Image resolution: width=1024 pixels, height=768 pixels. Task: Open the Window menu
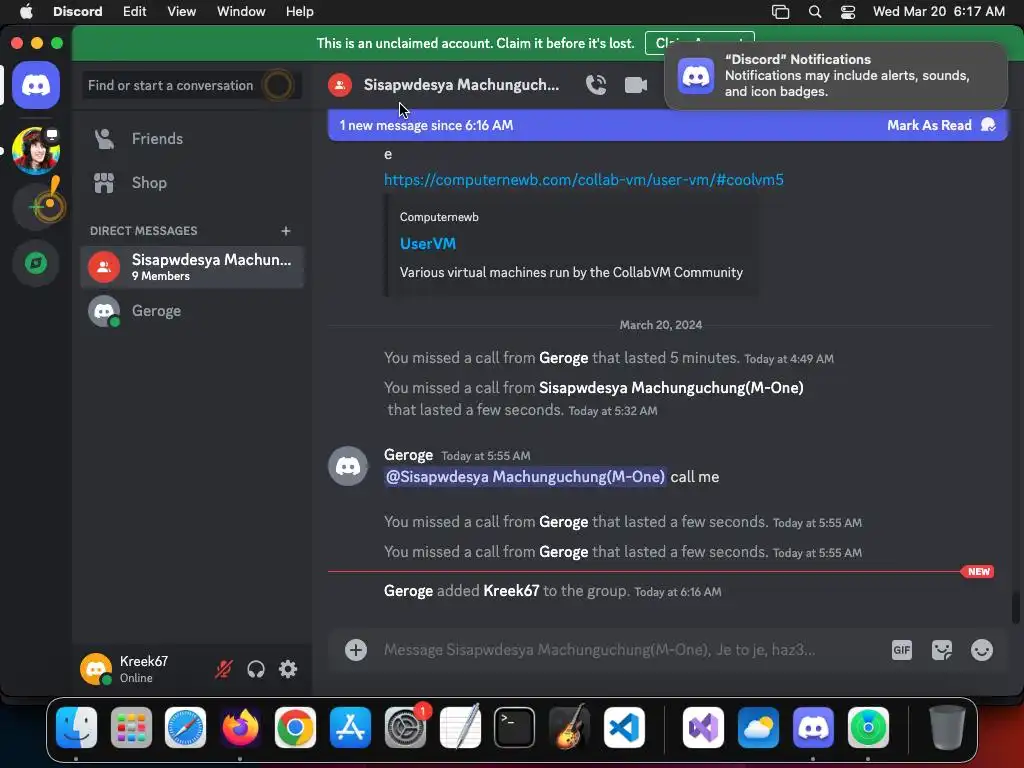241,12
